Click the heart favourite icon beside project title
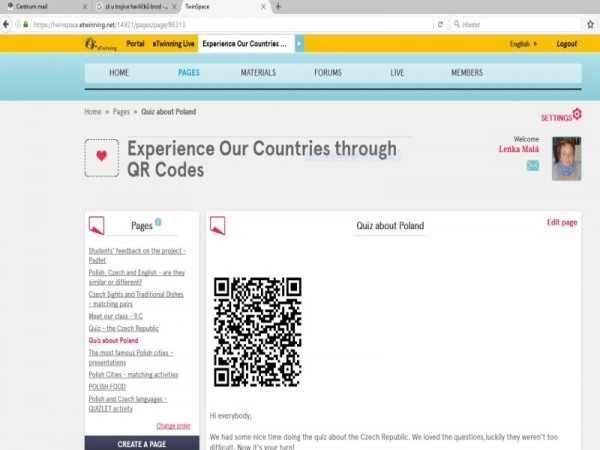Screen dimensions: 600x450 tap(101, 158)
